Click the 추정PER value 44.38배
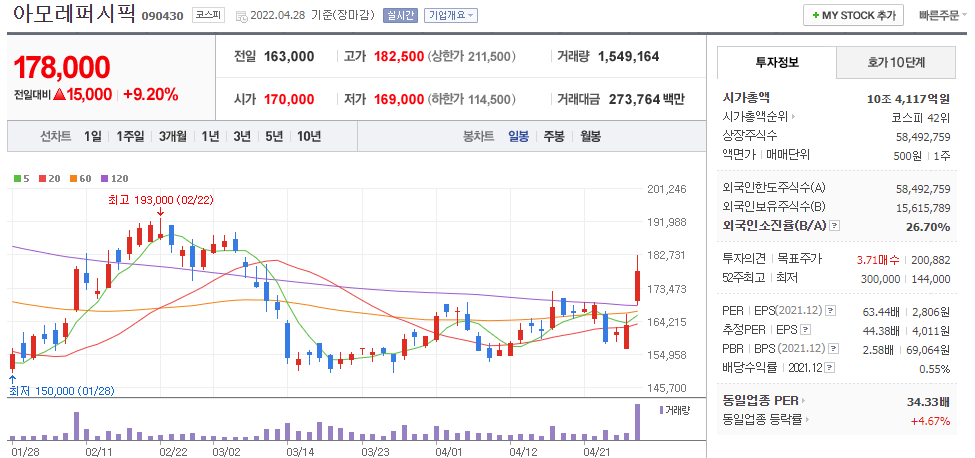The height and width of the screenshot is (458, 975). pos(881,329)
